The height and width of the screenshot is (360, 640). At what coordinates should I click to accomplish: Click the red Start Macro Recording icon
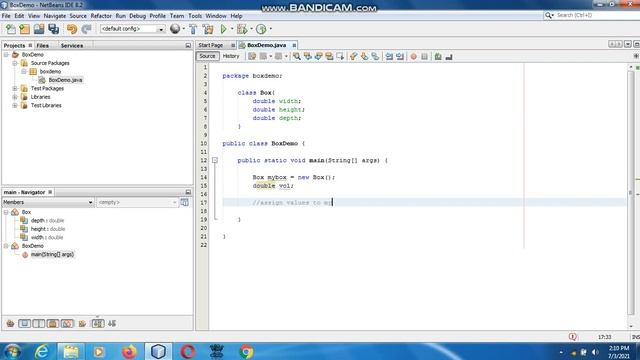(x=413, y=56)
